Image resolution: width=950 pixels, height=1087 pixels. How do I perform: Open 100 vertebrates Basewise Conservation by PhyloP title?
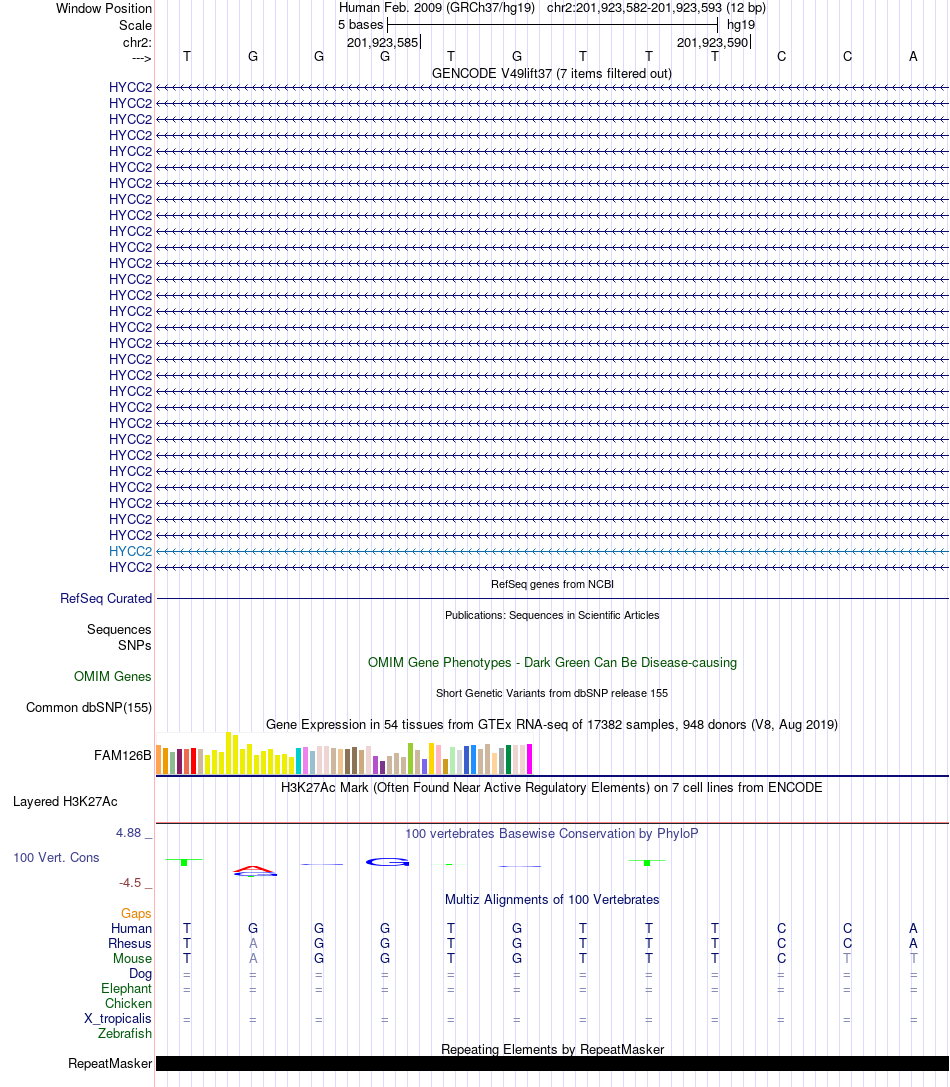pyautogui.click(x=552, y=833)
